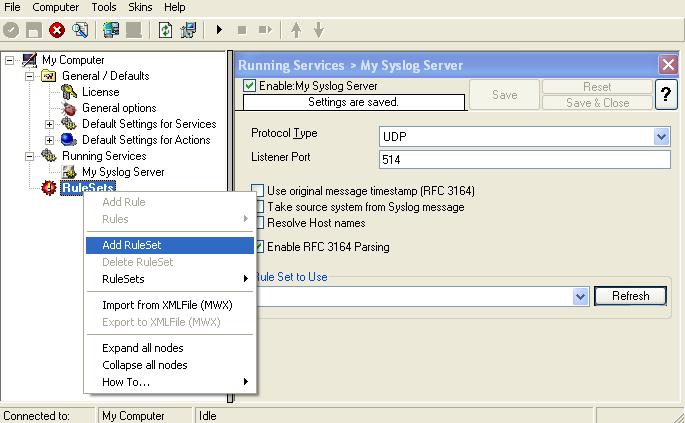Click the Refresh button
Image resolution: width=685 pixels, height=423 pixels.
(630, 296)
